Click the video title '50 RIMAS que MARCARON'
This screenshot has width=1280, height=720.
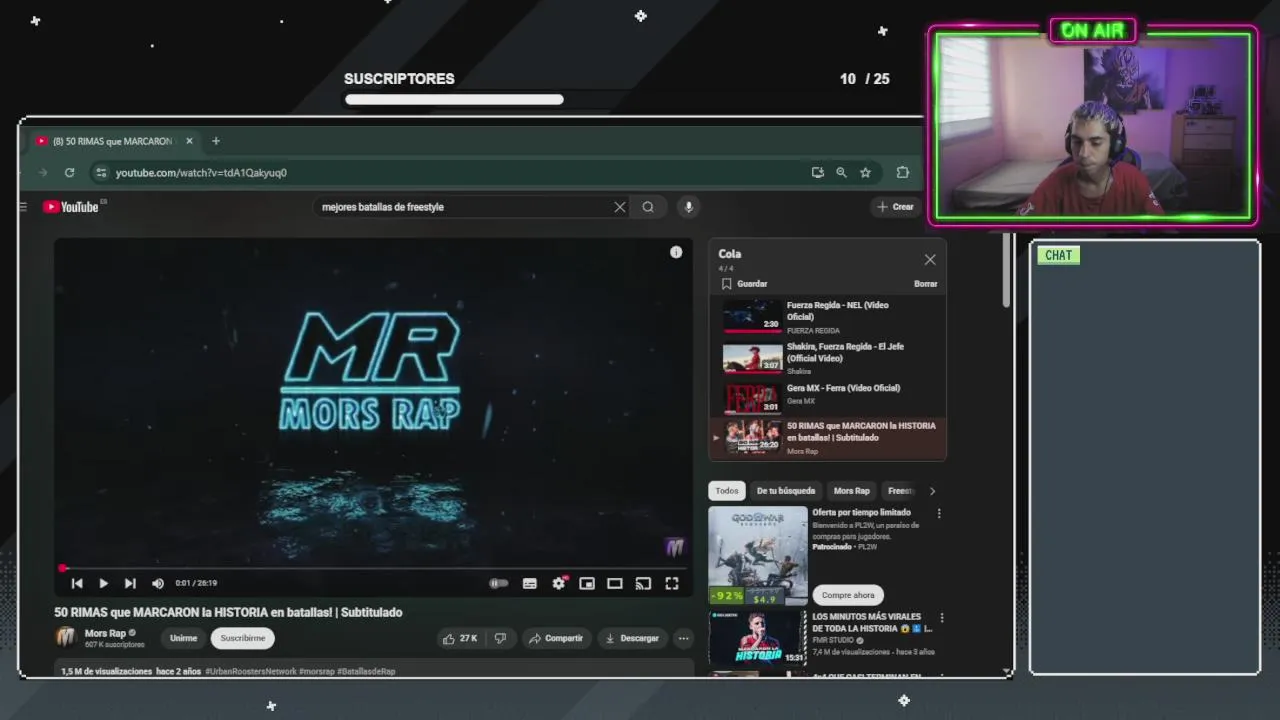click(228, 612)
